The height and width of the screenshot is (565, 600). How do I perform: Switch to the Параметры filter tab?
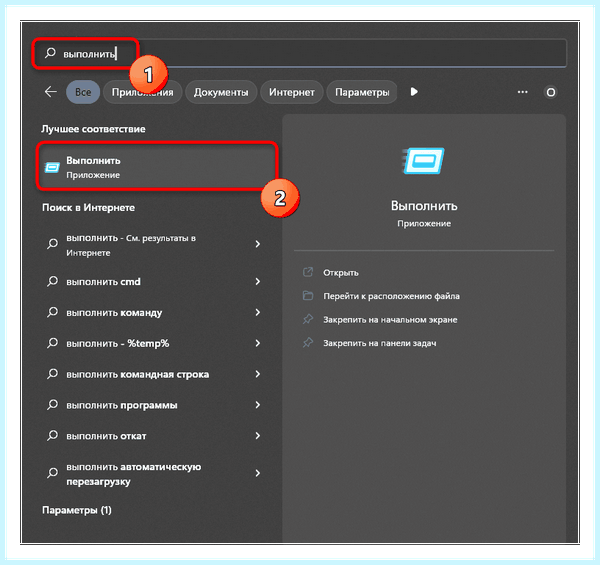click(362, 92)
